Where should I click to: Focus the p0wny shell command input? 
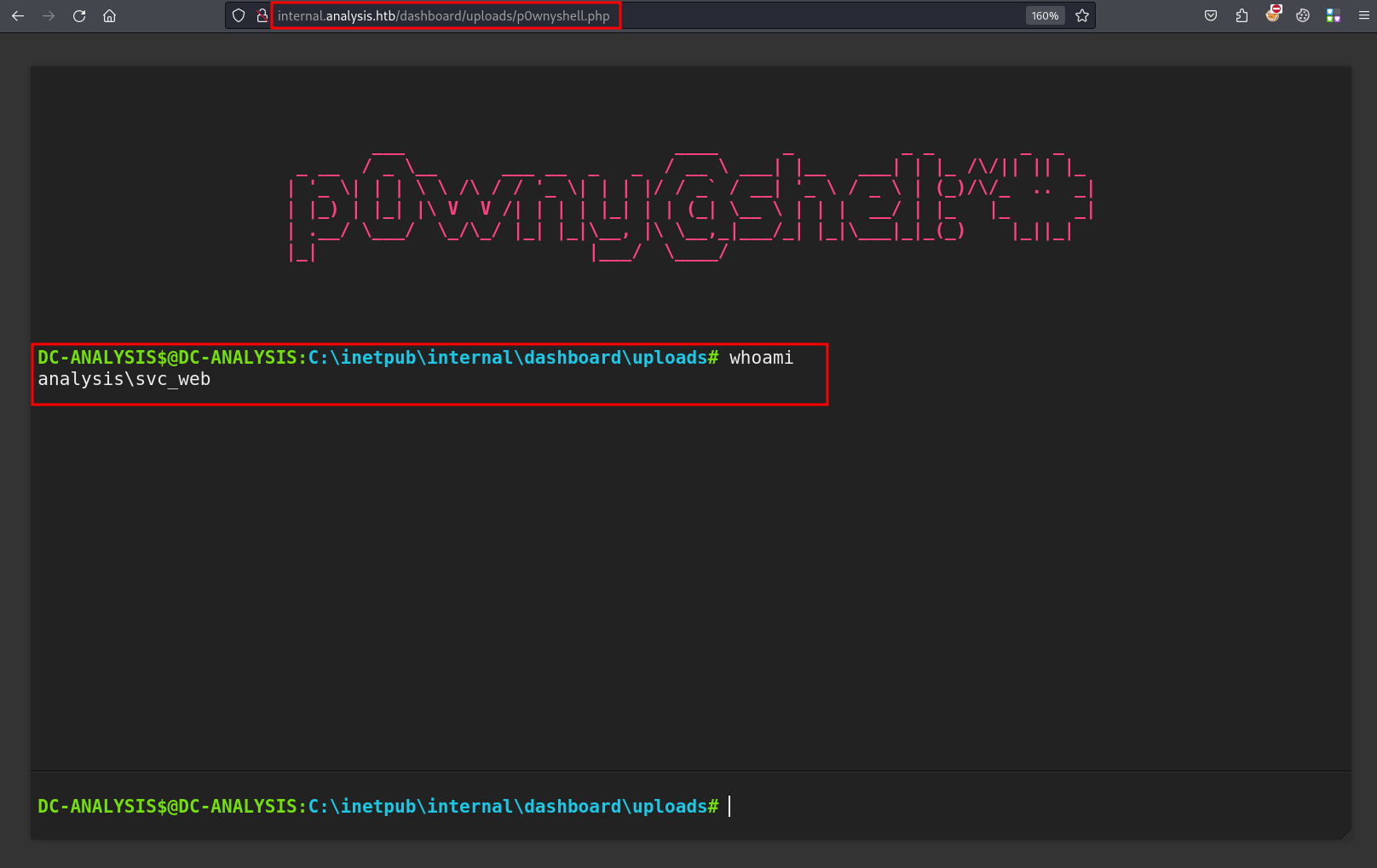1035,806
